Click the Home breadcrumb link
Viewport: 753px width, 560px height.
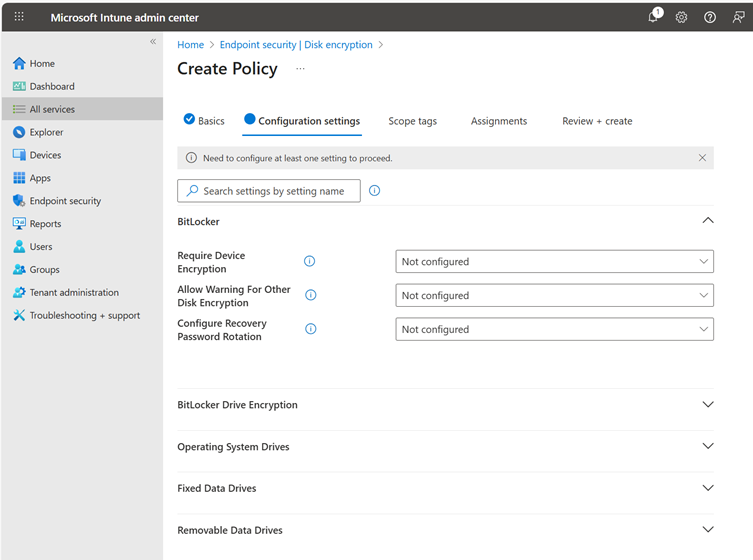190,45
